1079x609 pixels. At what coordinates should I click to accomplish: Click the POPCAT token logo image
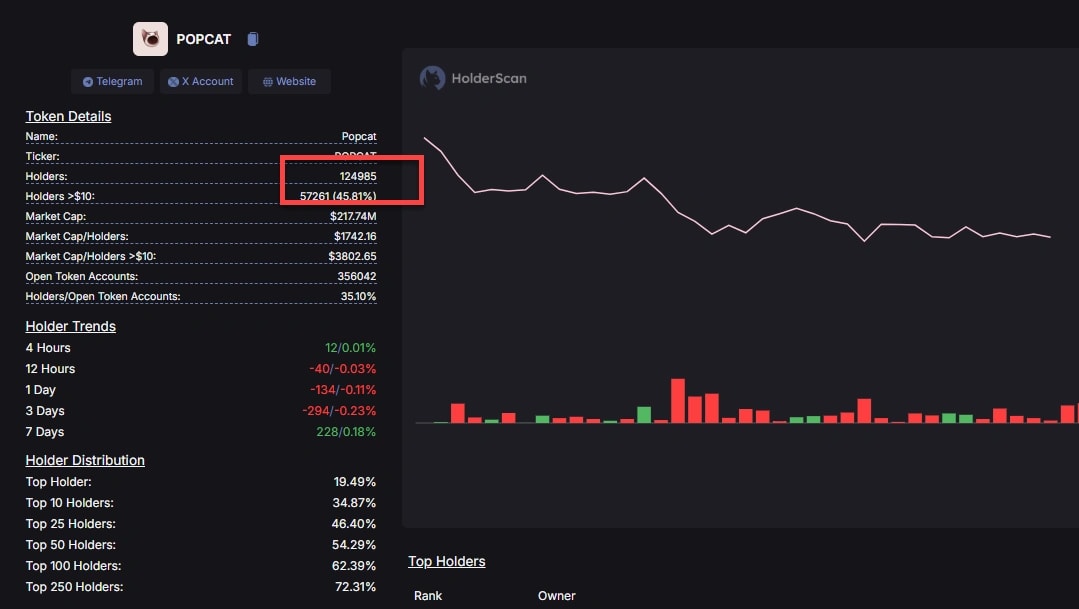150,39
